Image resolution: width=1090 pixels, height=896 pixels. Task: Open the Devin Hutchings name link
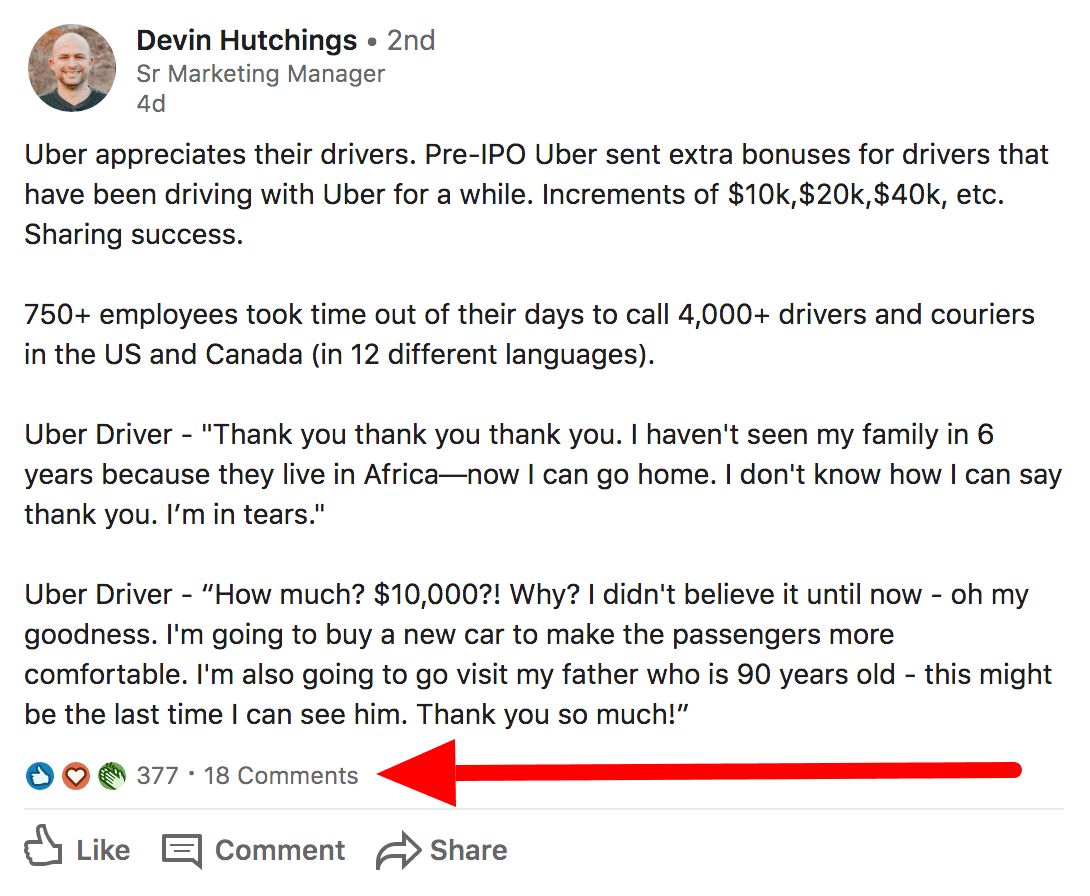click(246, 41)
